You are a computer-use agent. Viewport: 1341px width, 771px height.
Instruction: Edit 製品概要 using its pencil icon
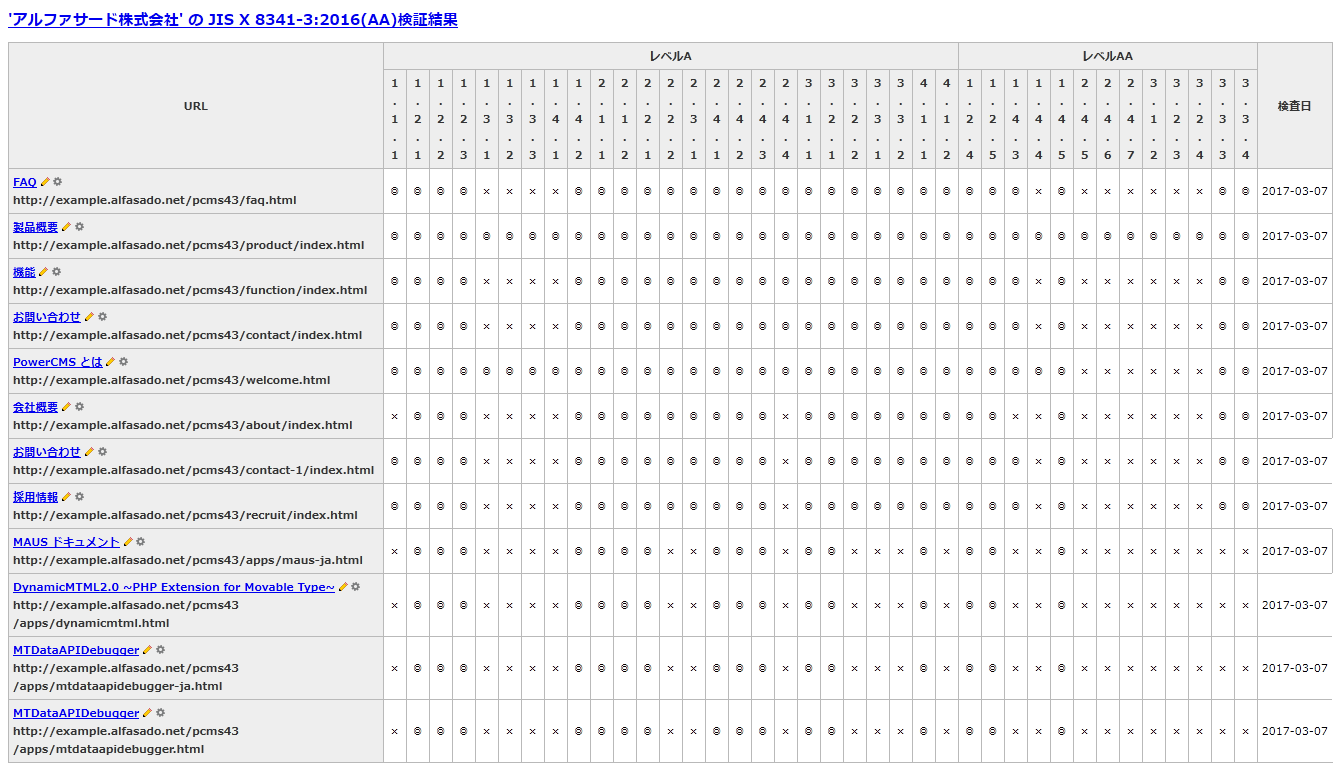coord(66,227)
